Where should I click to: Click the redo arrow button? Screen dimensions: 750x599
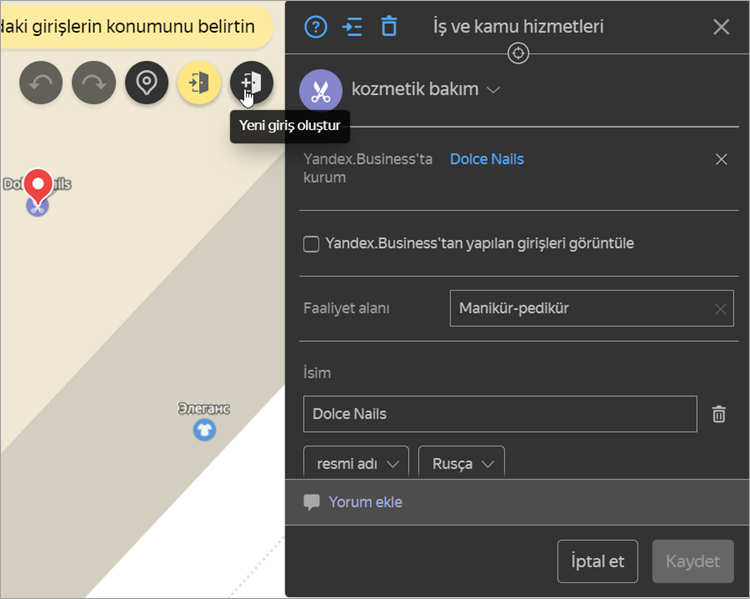tap(94, 83)
